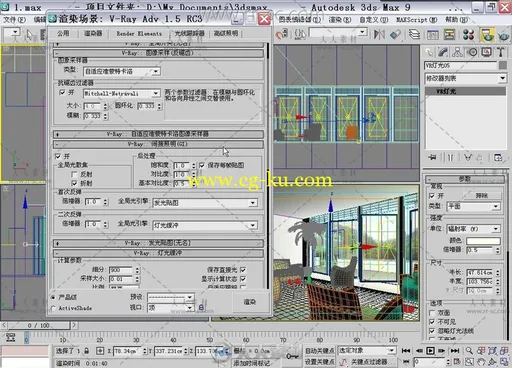Viewport: 512px width, 368px height.
Task: Switch to the 渲染器 tab
Action: tap(93, 33)
